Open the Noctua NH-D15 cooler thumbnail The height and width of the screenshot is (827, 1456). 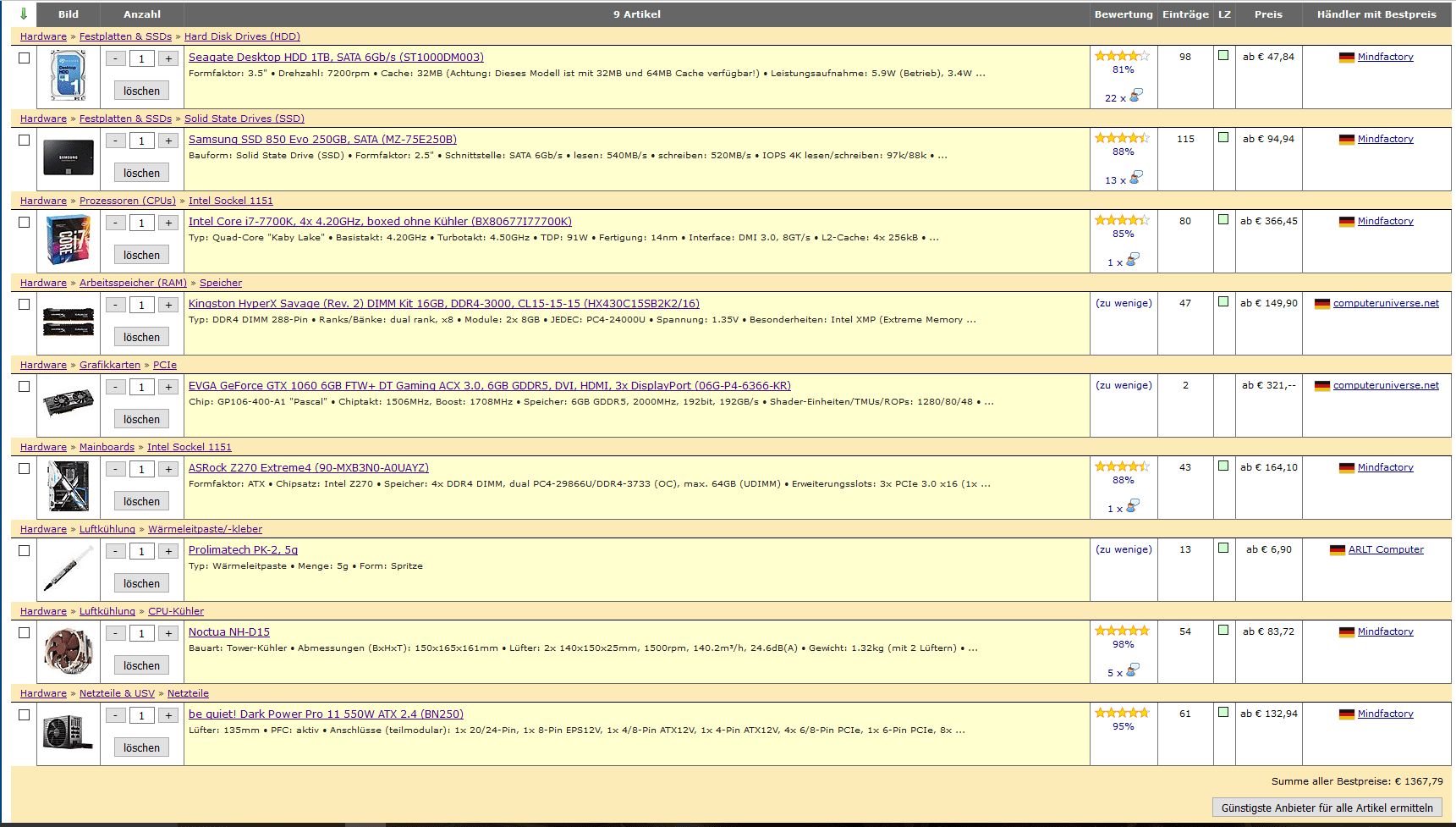pos(69,651)
